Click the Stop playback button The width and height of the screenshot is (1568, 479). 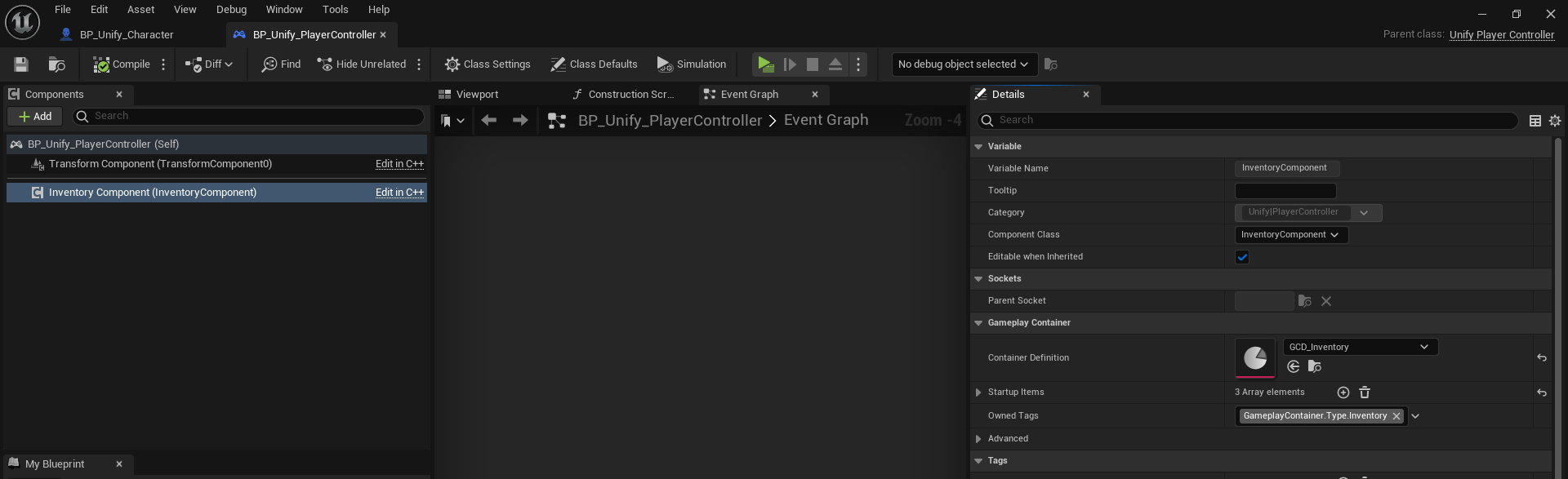point(813,64)
